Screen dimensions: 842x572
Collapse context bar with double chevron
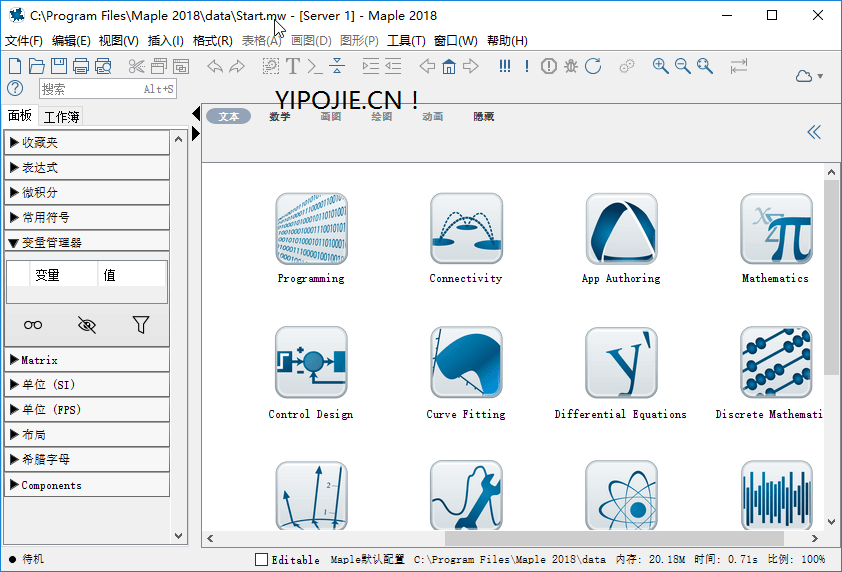pyautogui.click(x=814, y=132)
